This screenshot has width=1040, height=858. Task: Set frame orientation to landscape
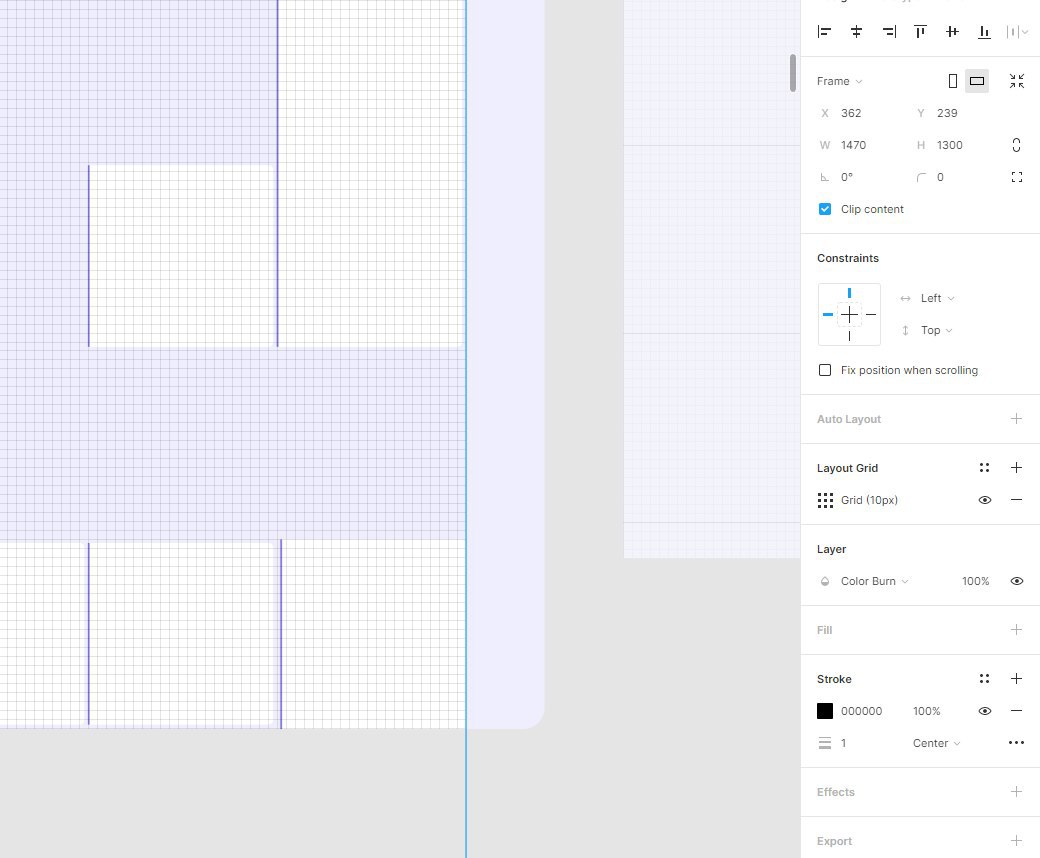click(x=977, y=81)
